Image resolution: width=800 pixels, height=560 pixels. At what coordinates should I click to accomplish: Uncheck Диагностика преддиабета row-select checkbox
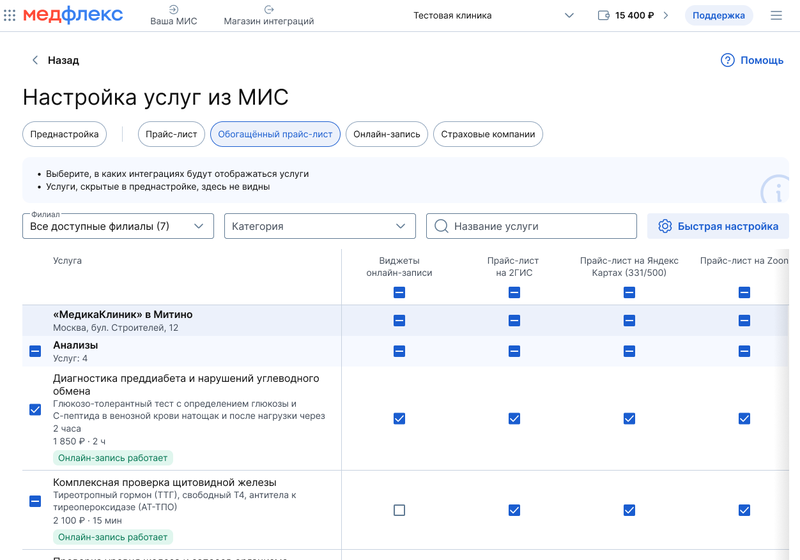35,410
